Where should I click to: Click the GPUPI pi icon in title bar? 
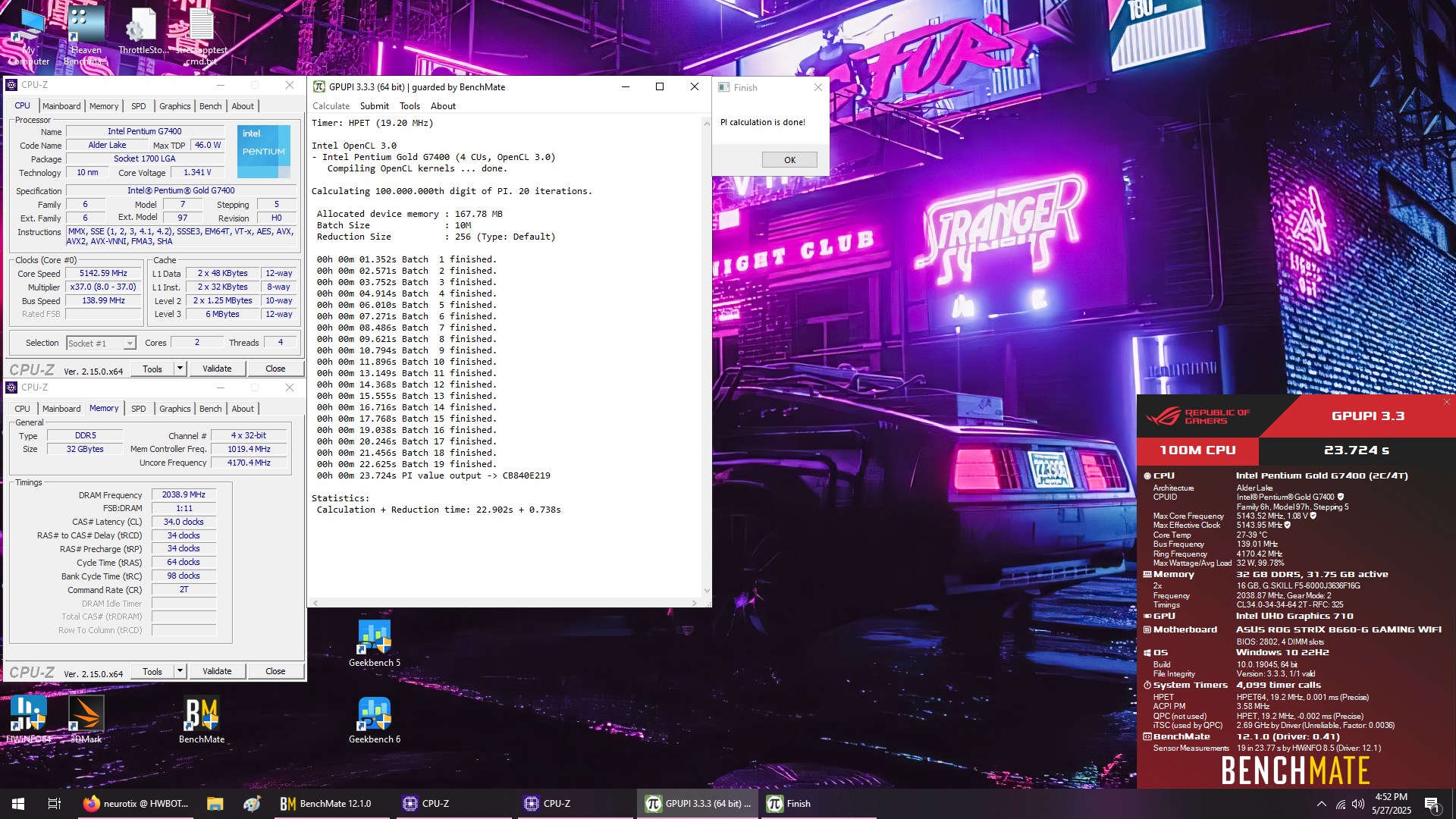[x=319, y=87]
